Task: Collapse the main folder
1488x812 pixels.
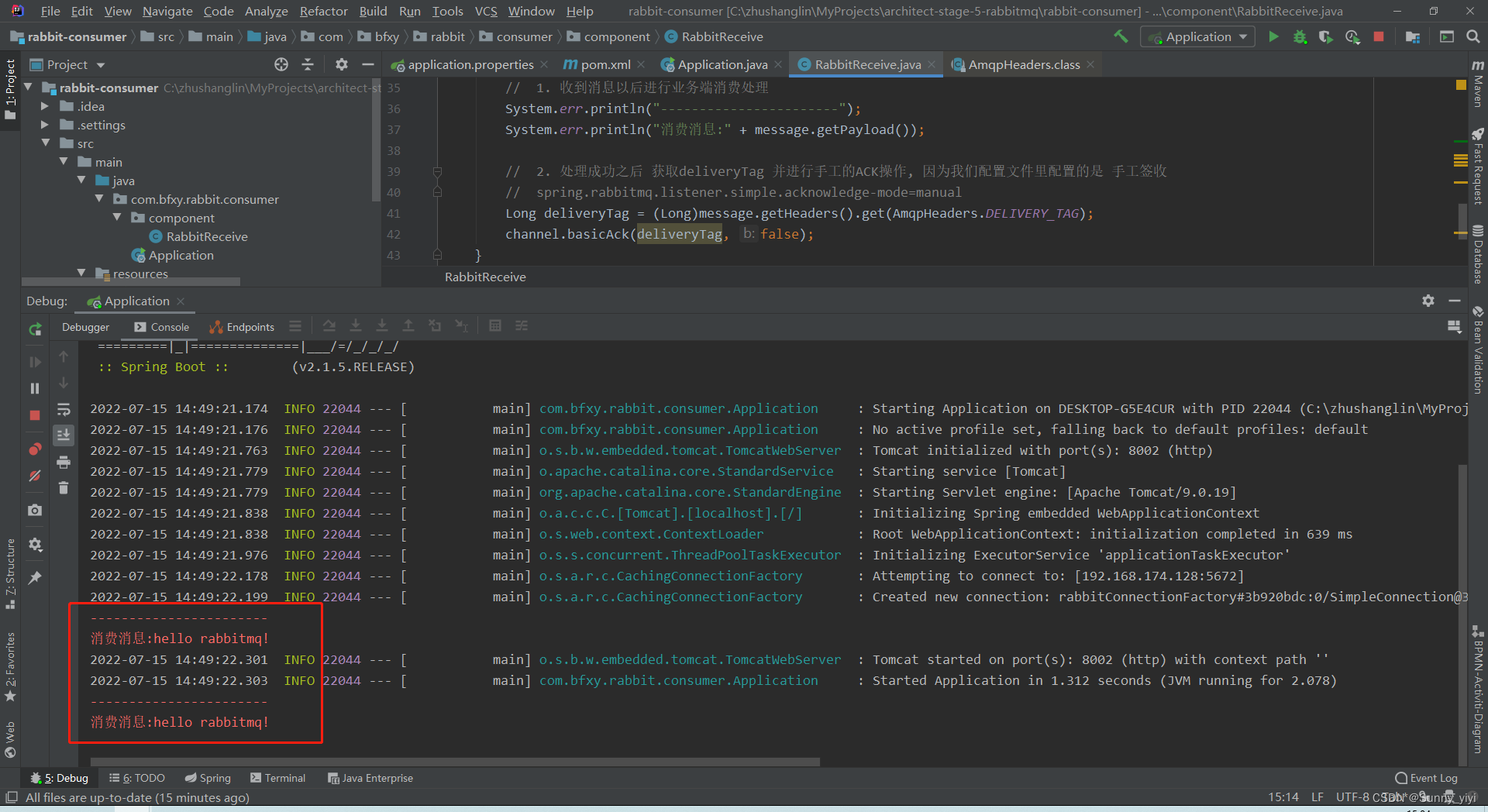Action: pyautogui.click(x=64, y=162)
